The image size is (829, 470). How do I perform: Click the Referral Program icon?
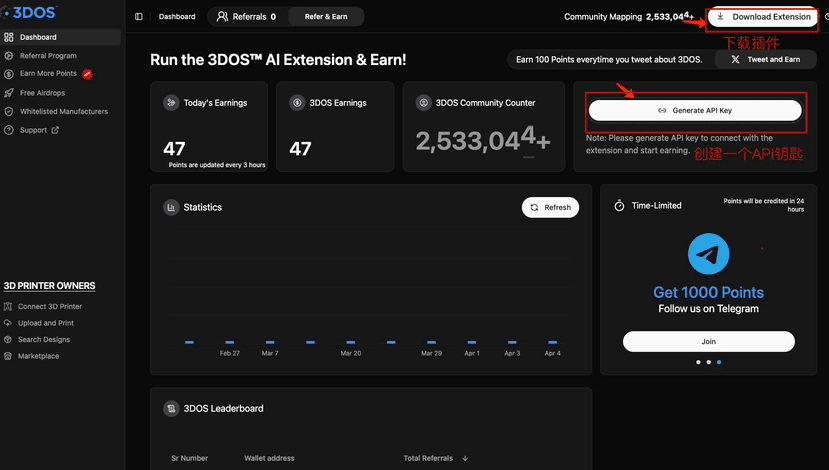pyautogui.click(x=8, y=56)
